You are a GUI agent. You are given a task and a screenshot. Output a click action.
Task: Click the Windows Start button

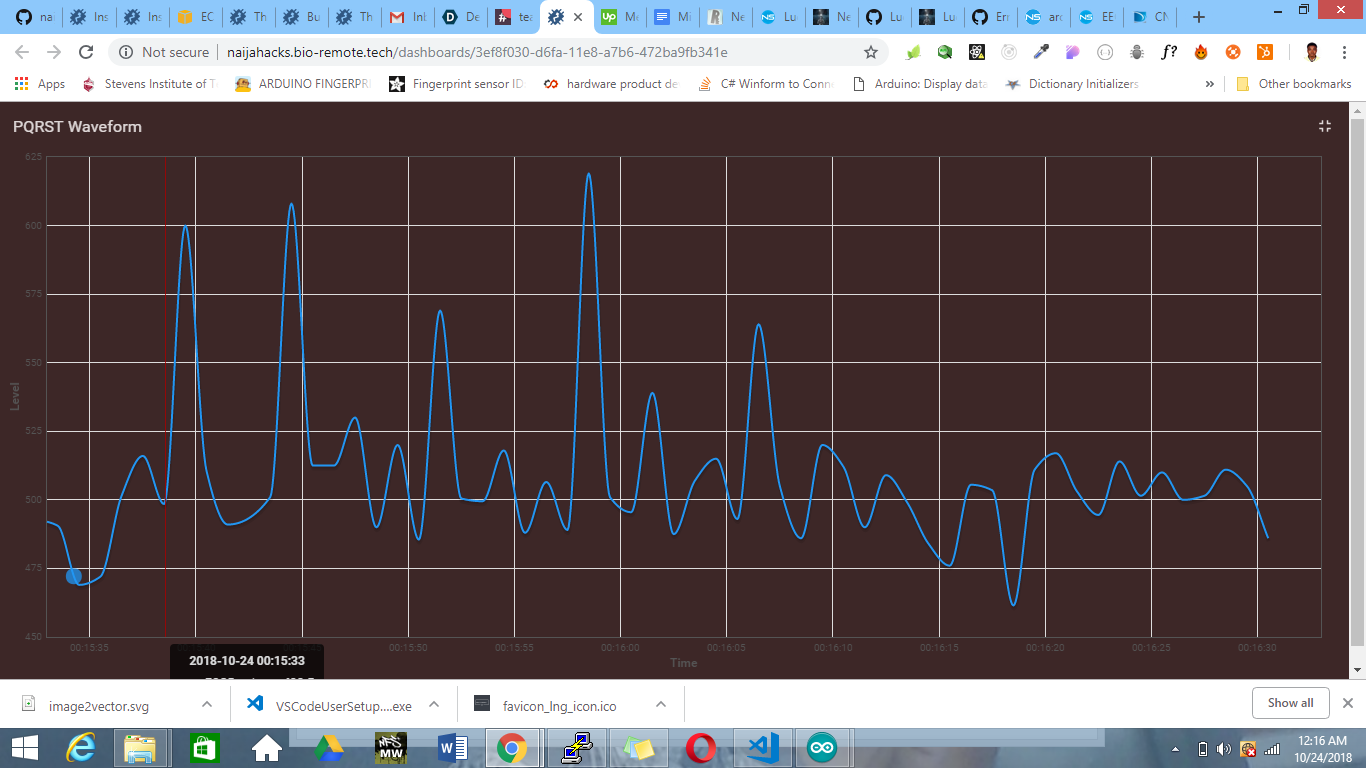pos(24,747)
